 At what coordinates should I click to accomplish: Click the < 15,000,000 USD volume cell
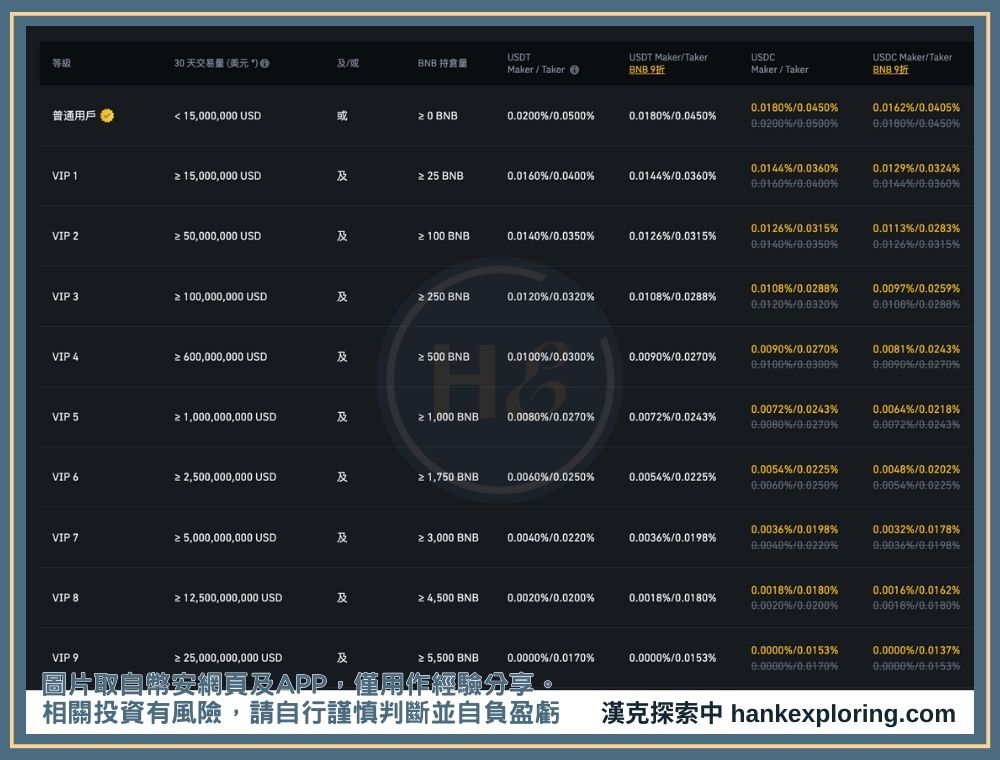click(x=217, y=115)
